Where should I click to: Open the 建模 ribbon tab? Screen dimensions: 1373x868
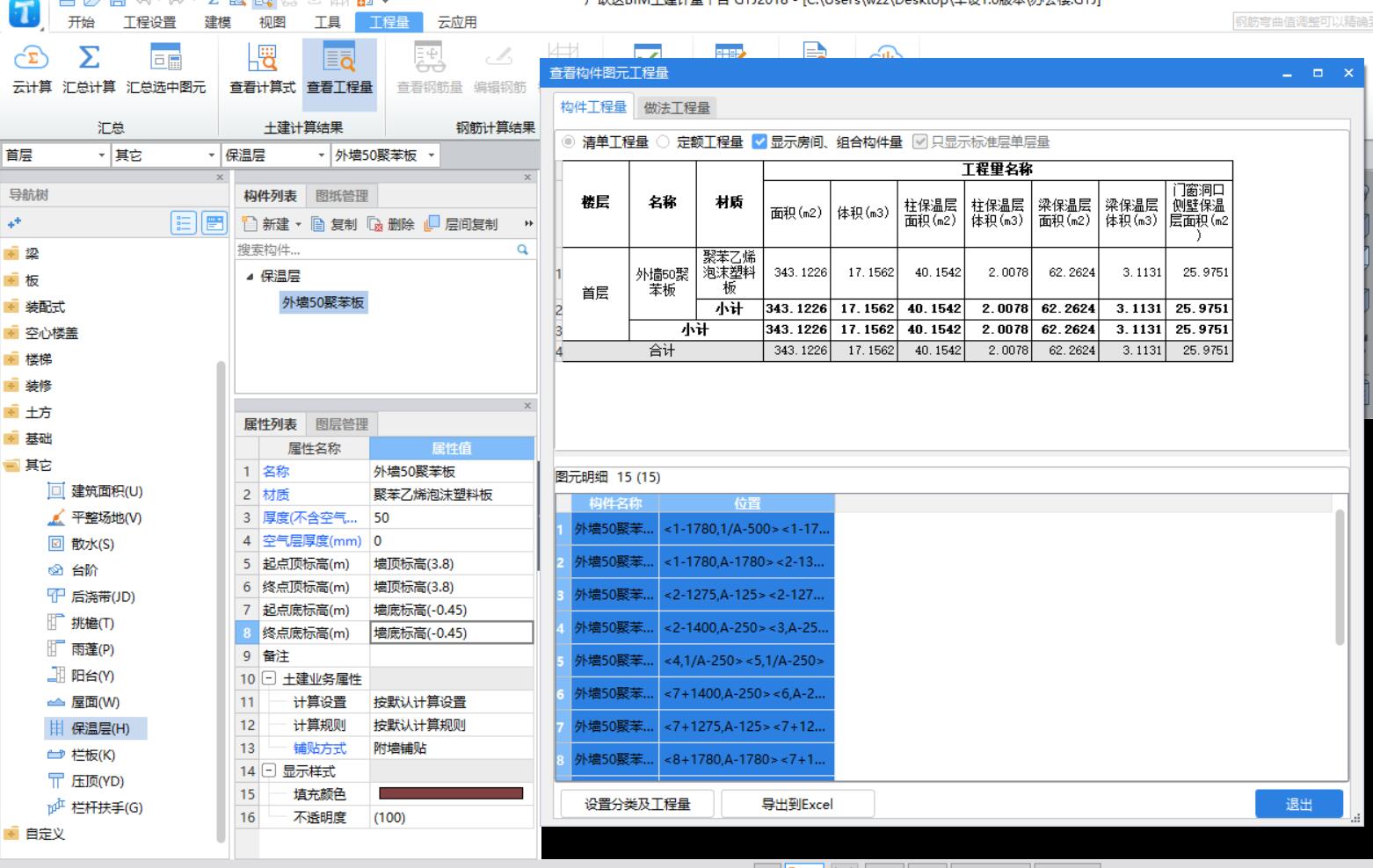pyautogui.click(x=217, y=22)
